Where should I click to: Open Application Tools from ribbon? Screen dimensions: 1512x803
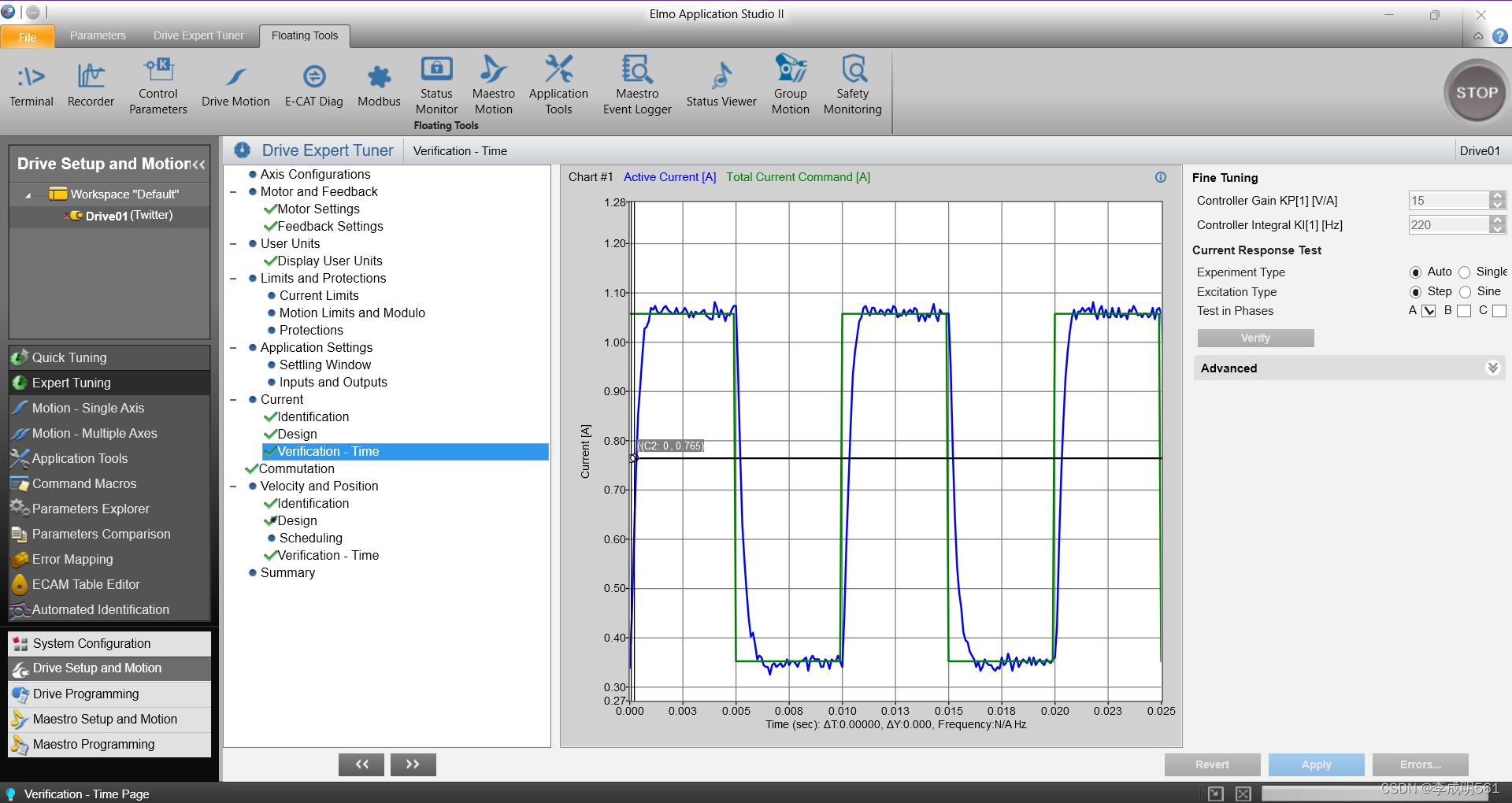pos(558,87)
